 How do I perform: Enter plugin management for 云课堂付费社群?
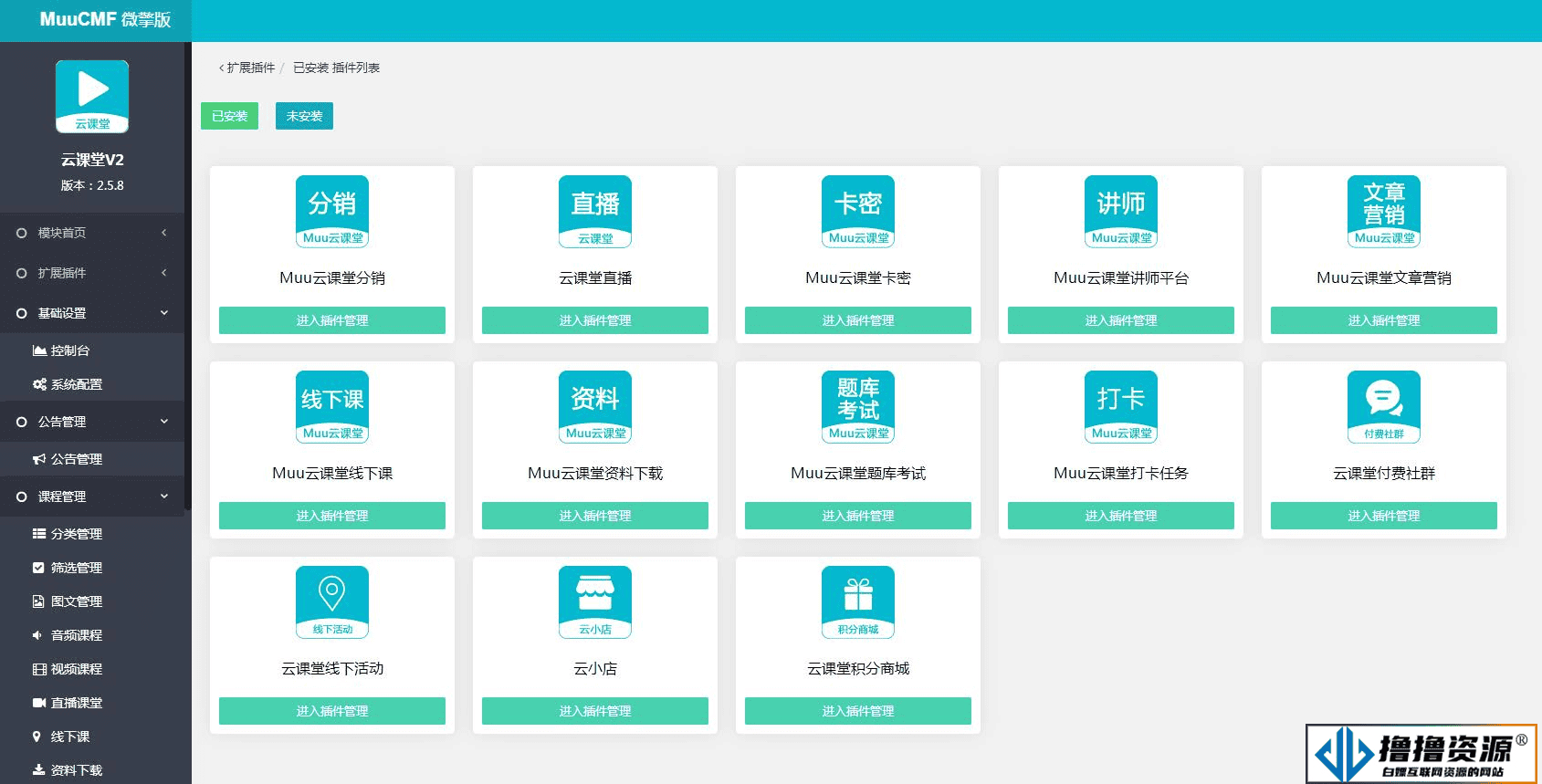[x=1384, y=516]
